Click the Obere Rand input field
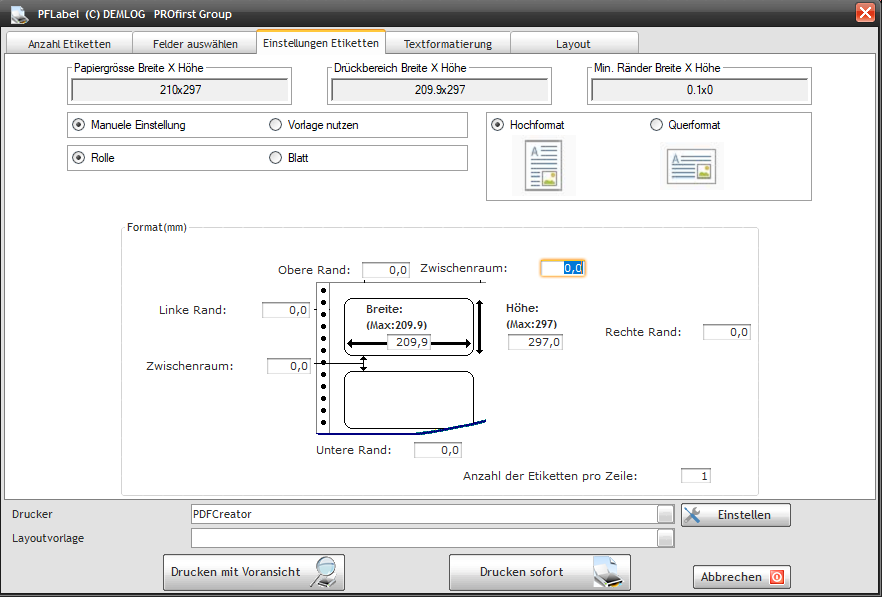The height and width of the screenshot is (597, 882). (x=386, y=270)
